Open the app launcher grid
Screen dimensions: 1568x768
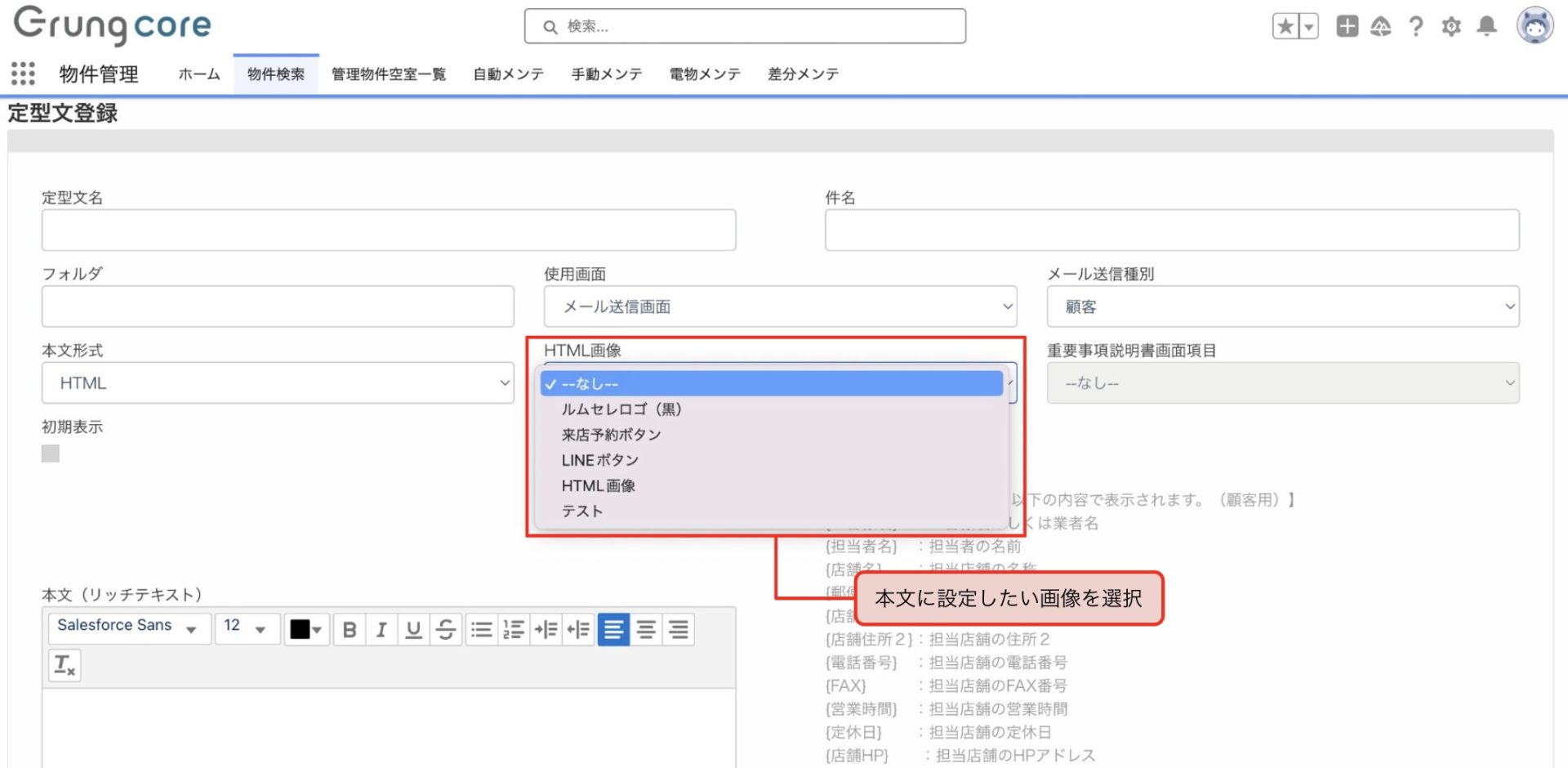point(23,74)
